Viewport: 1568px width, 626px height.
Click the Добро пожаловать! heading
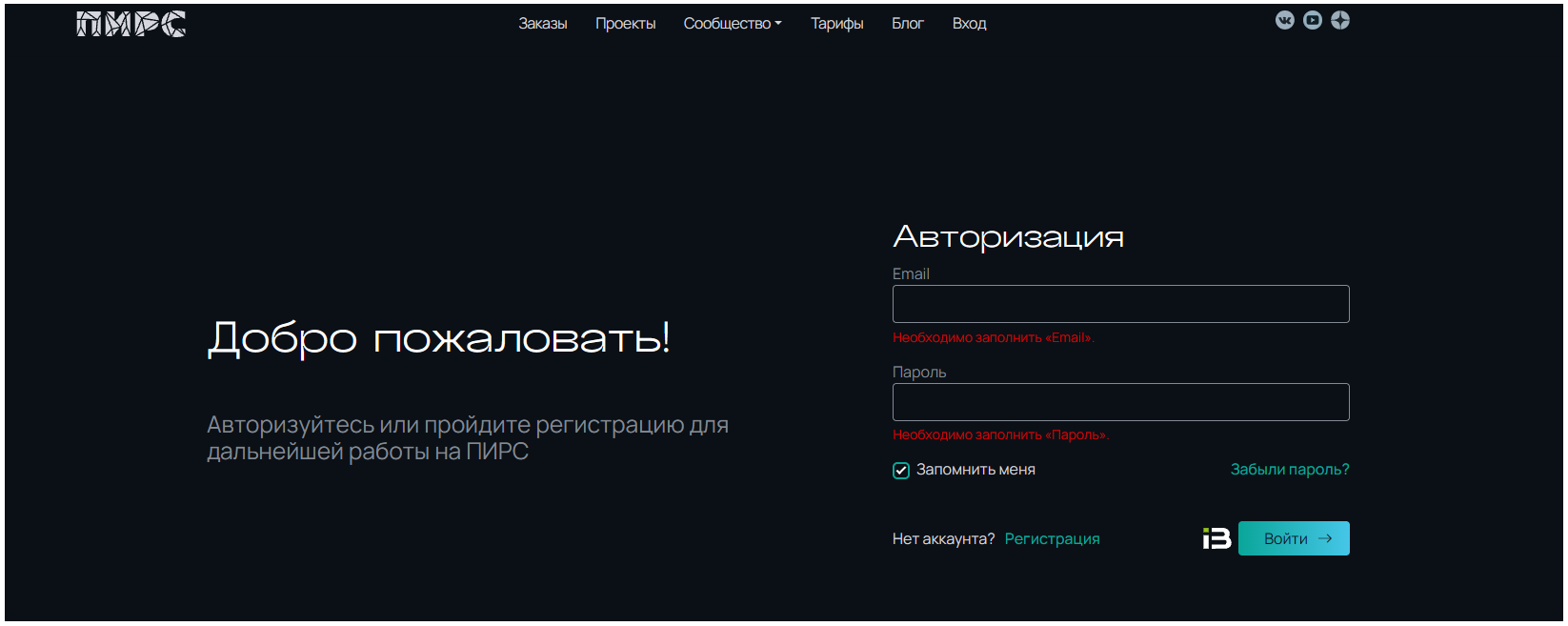click(439, 338)
